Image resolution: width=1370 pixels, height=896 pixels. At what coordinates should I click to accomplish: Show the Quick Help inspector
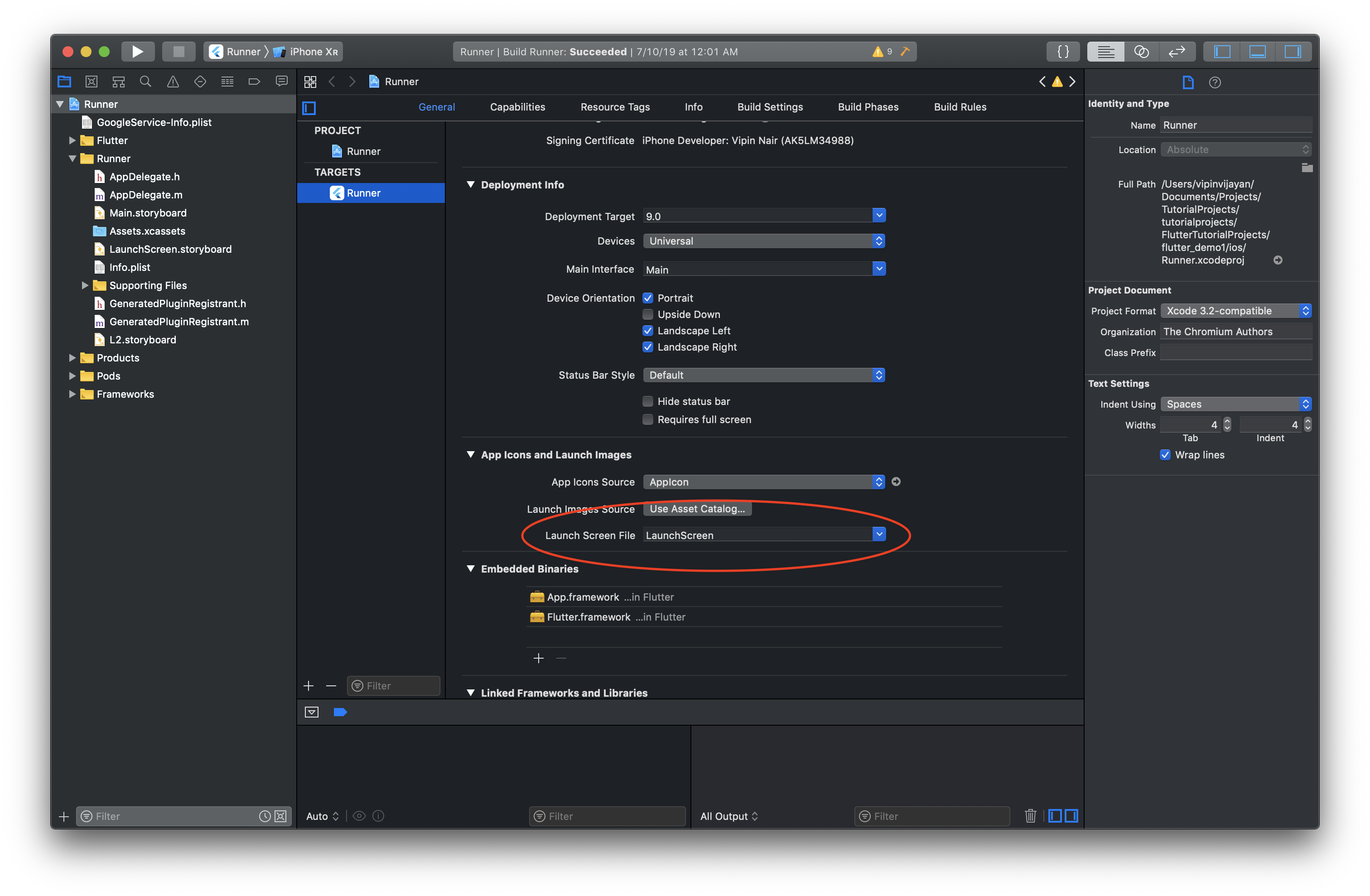(1215, 82)
